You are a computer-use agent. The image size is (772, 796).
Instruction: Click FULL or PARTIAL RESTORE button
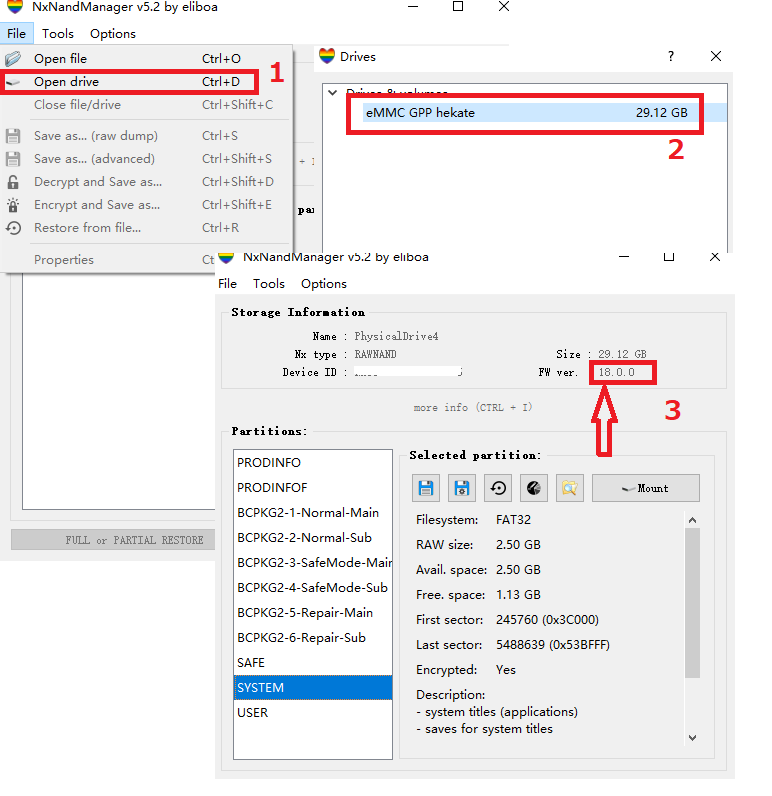click(113, 540)
